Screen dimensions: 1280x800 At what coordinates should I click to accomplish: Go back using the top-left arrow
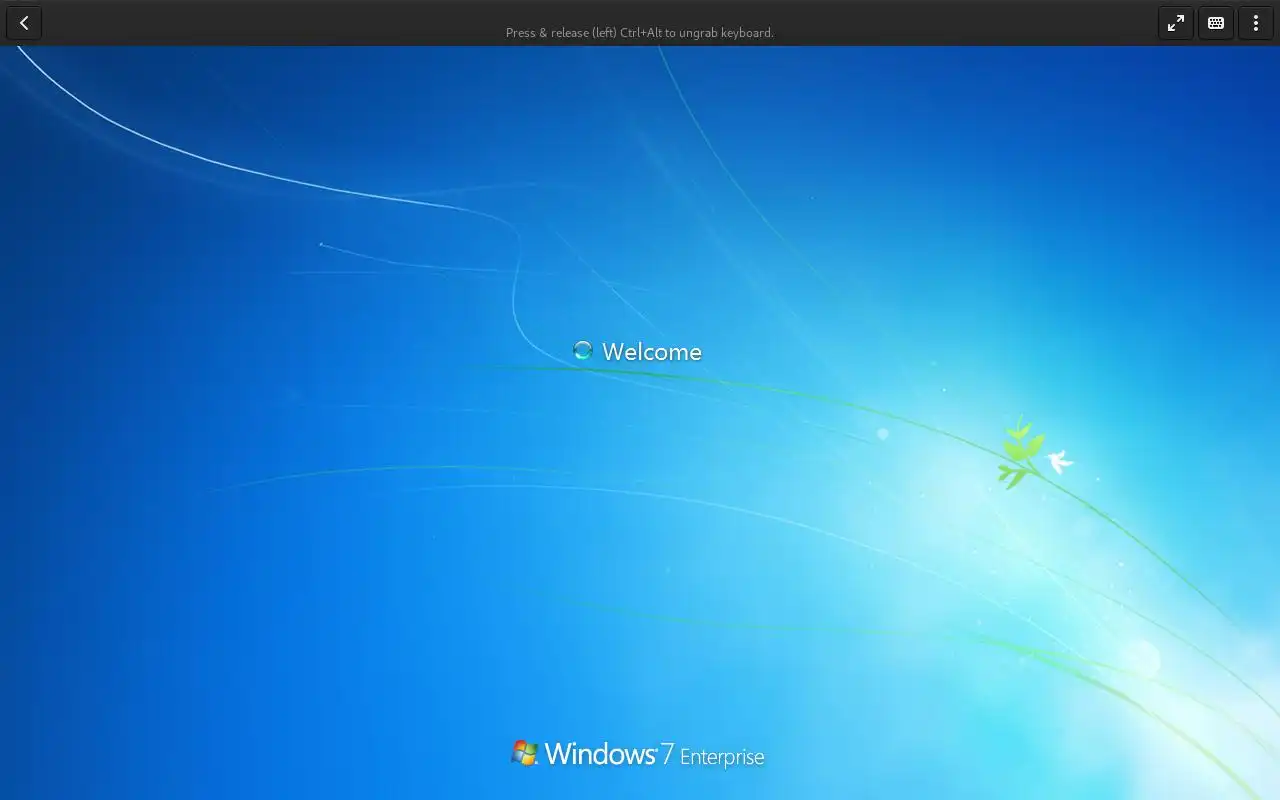(x=24, y=23)
